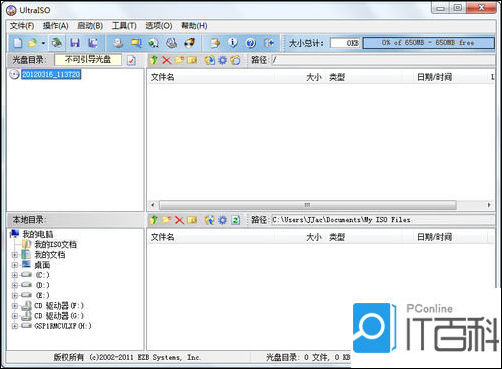This screenshot has width=502, height=369.
Task: Click the gear icon in 本地目录 toolbar
Action: pos(223,220)
